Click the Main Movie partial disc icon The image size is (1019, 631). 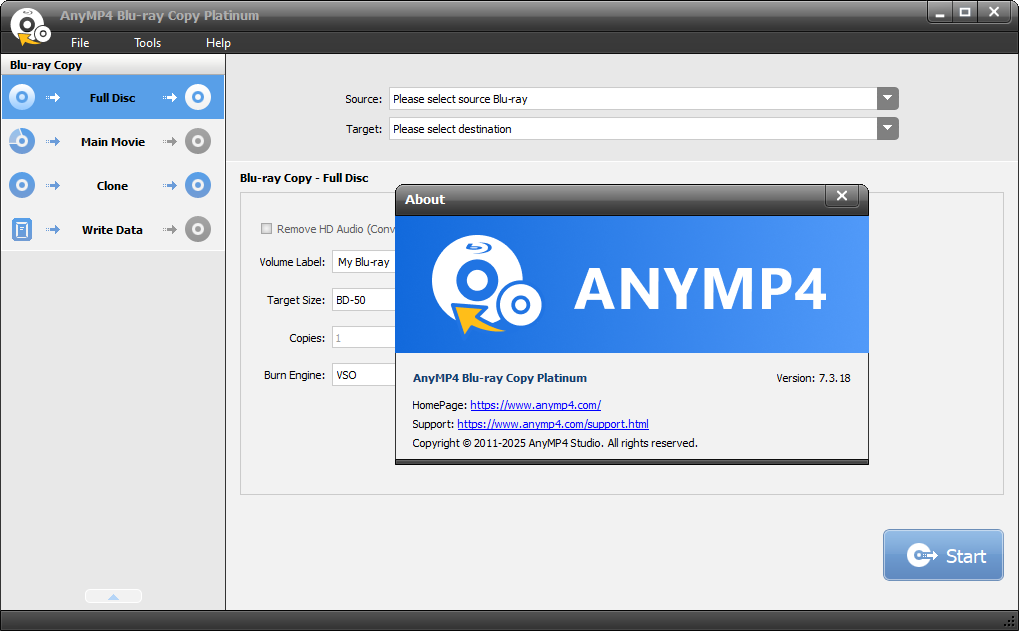tap(22, 141)
